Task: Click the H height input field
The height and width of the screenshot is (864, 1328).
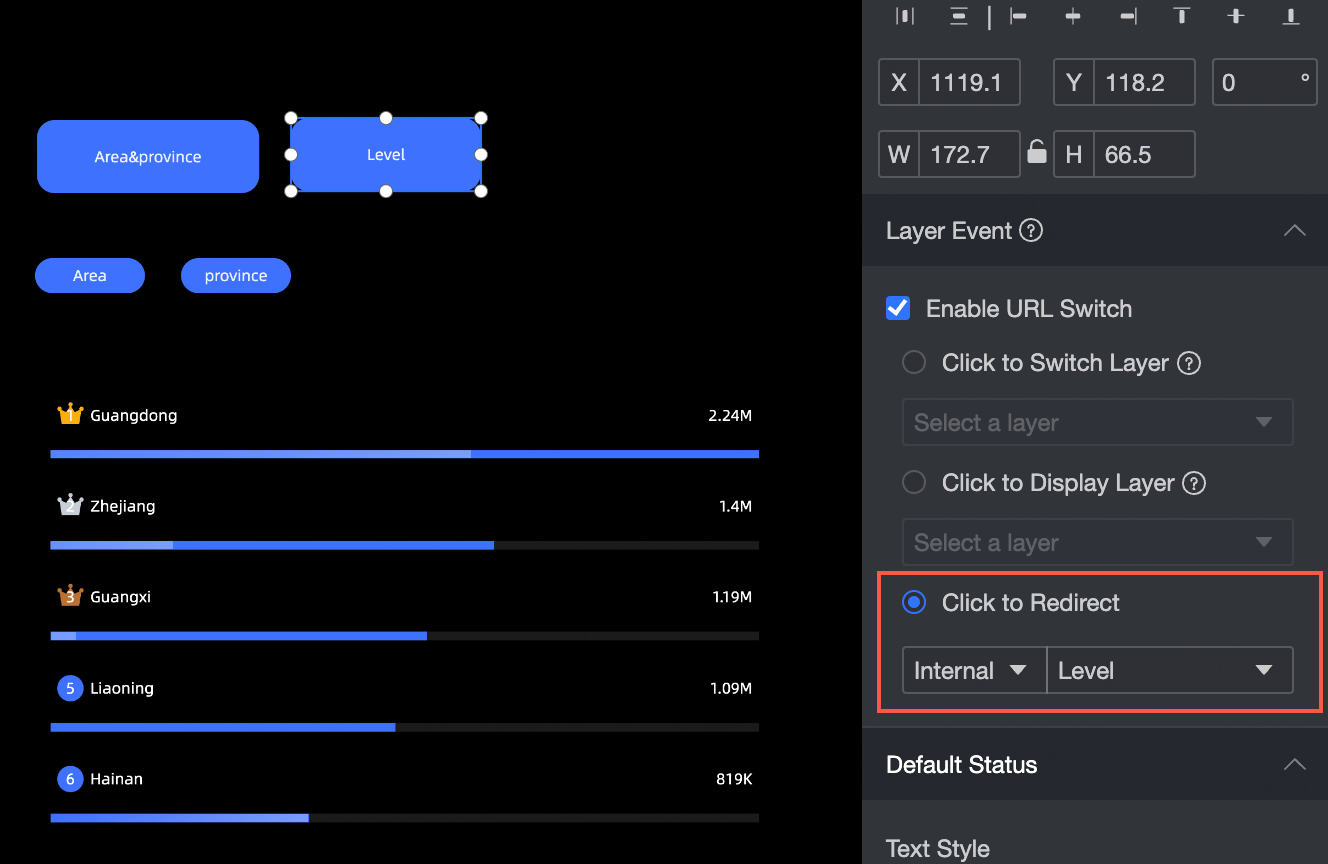Action: pos(1144,155)
